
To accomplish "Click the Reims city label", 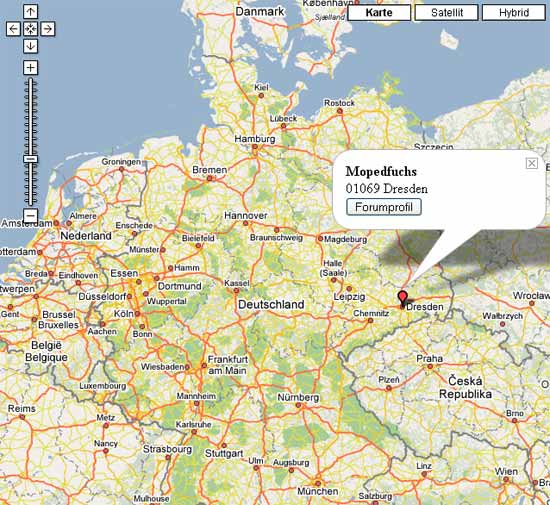I will (x=22, y=408).
